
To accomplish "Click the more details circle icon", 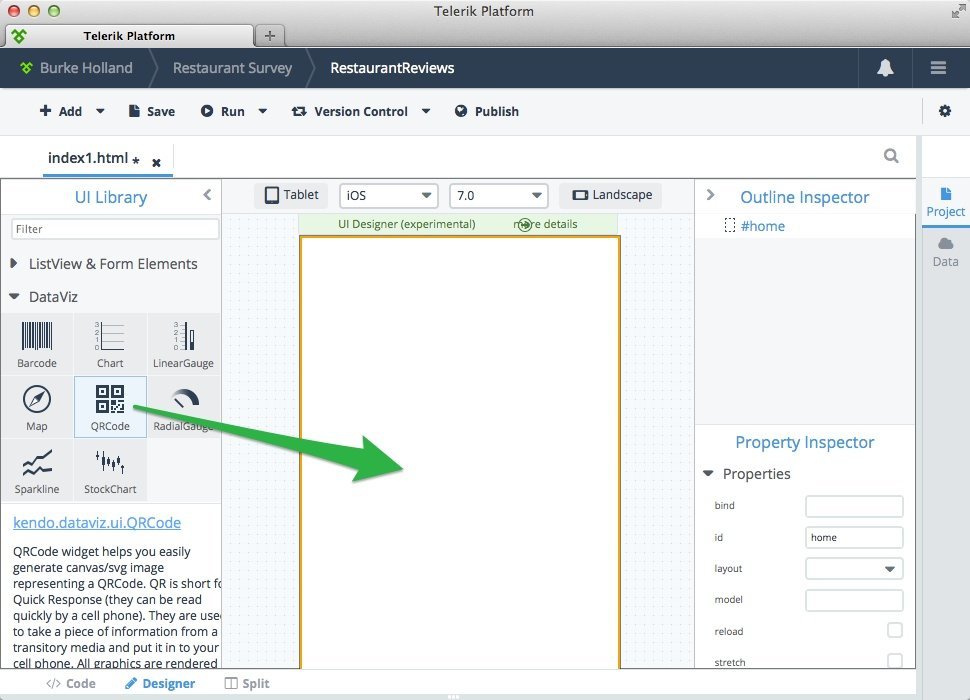I will (x=525, y=224).
